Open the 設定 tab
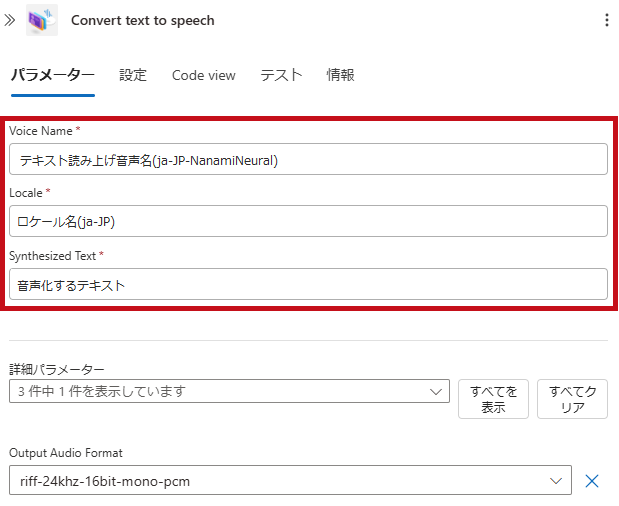 pyautogui.click(x=133, y=75)
